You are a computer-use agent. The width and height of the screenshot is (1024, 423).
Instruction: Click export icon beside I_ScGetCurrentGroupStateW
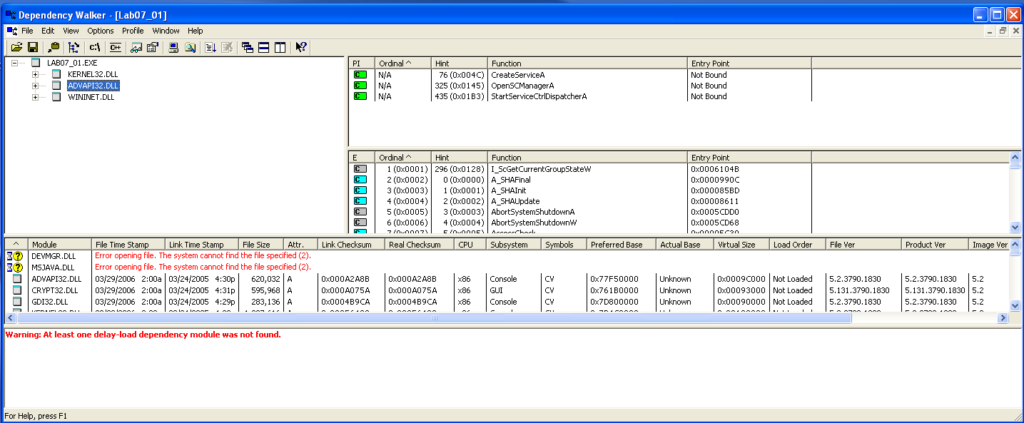tap(359, 169)
